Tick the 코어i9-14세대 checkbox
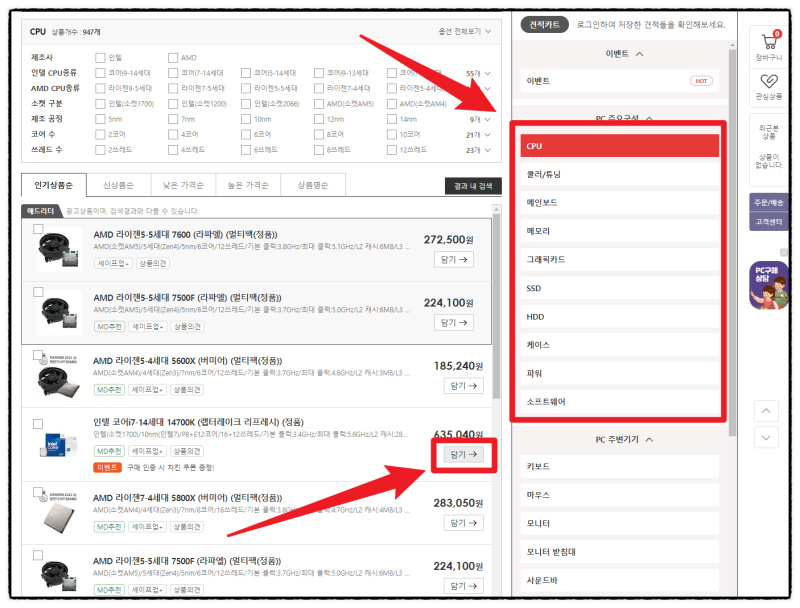The width and height of the screenshot is (800, 608). coord(100,73)
